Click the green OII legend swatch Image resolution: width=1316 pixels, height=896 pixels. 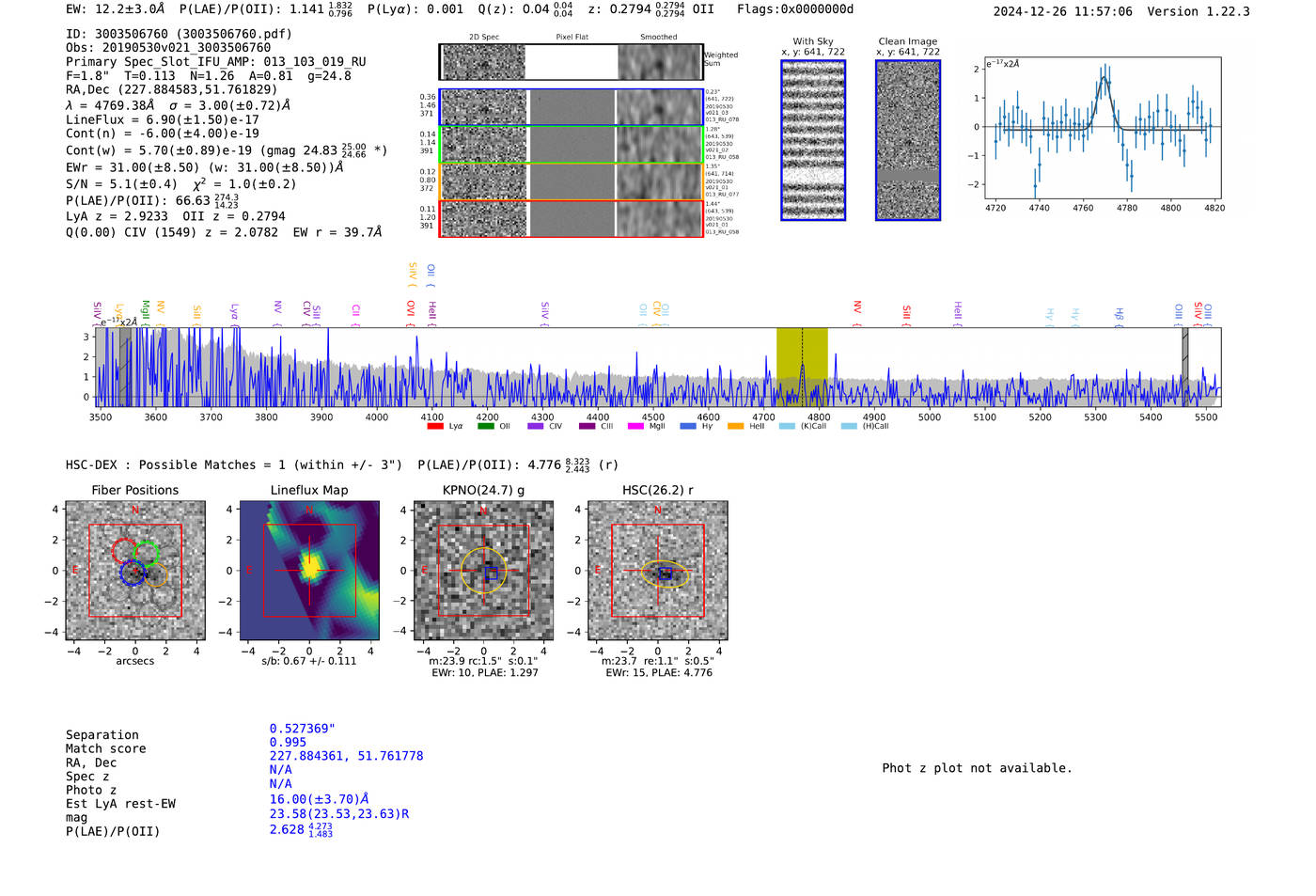coord(485,427)
